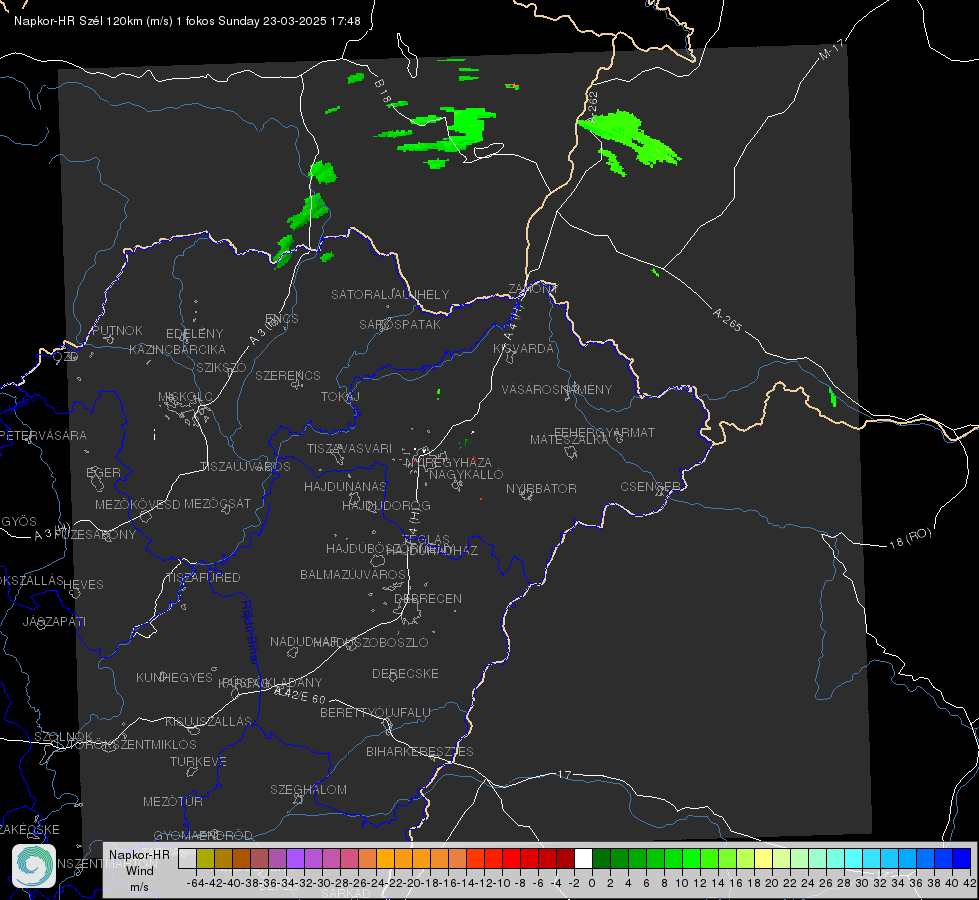Screen dimensions: 979x900
Task: Click the BERETTYOUJFALU town label
Action: [375, 712]
